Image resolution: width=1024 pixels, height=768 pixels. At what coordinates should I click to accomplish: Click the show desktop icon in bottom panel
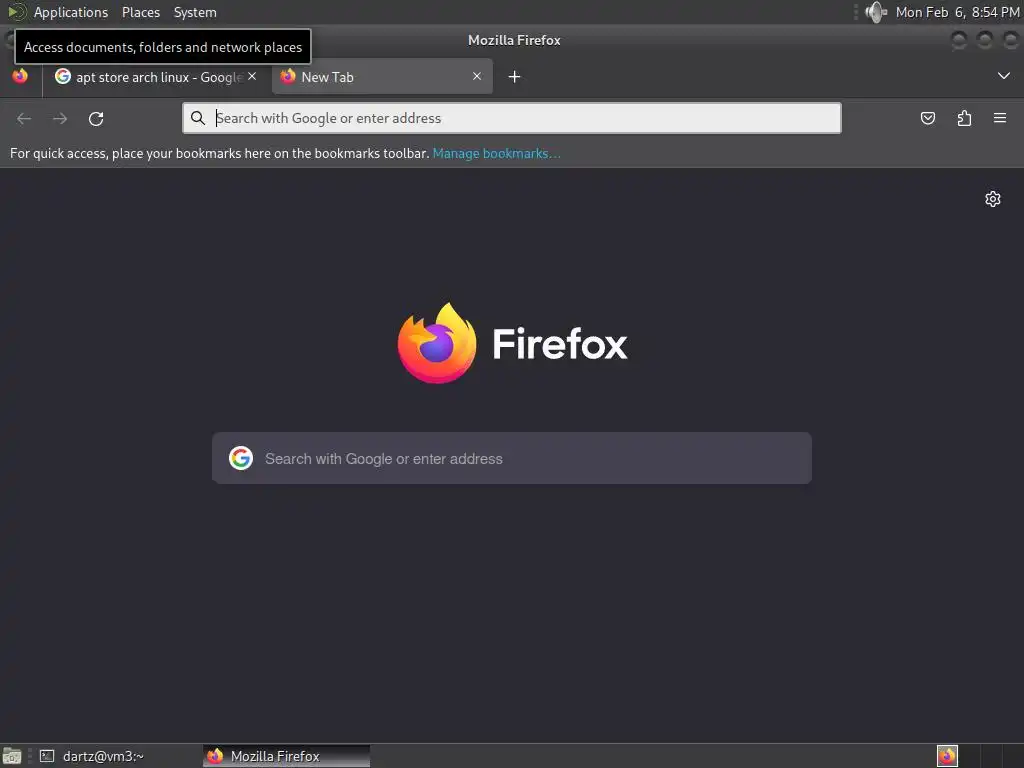point(12,756)
